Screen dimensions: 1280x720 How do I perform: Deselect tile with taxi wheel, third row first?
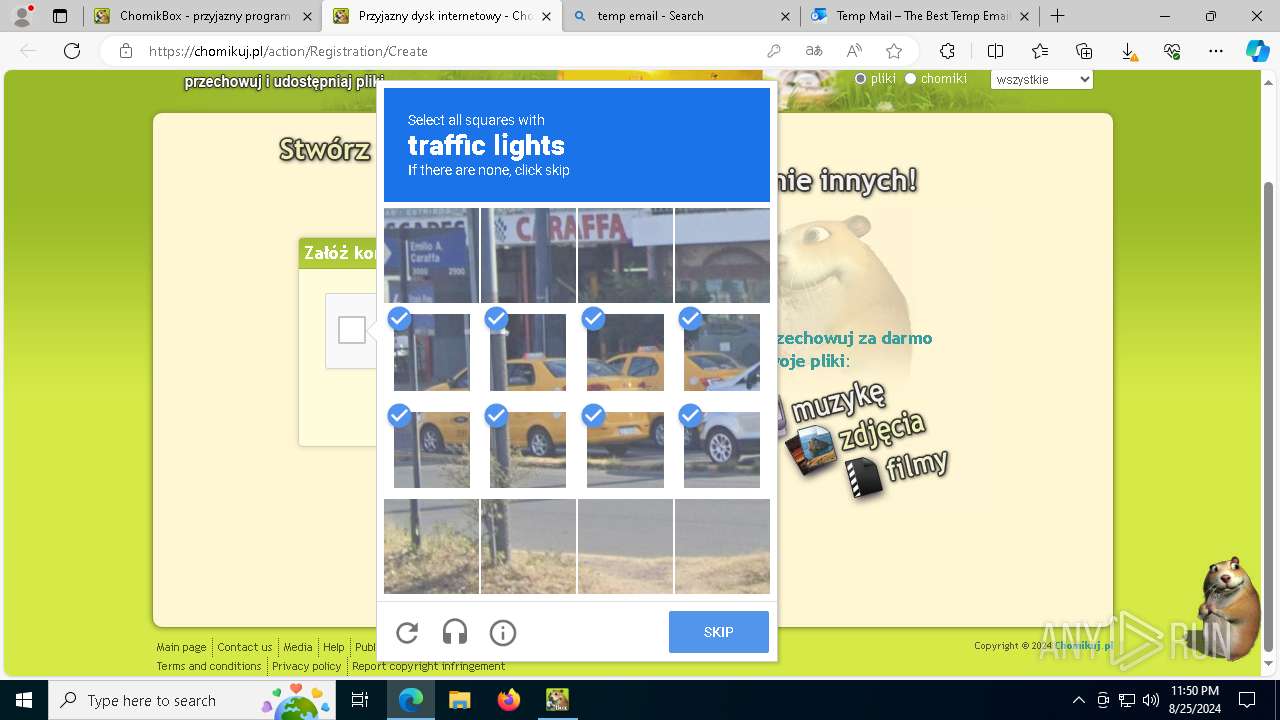[x=431, y=449]
